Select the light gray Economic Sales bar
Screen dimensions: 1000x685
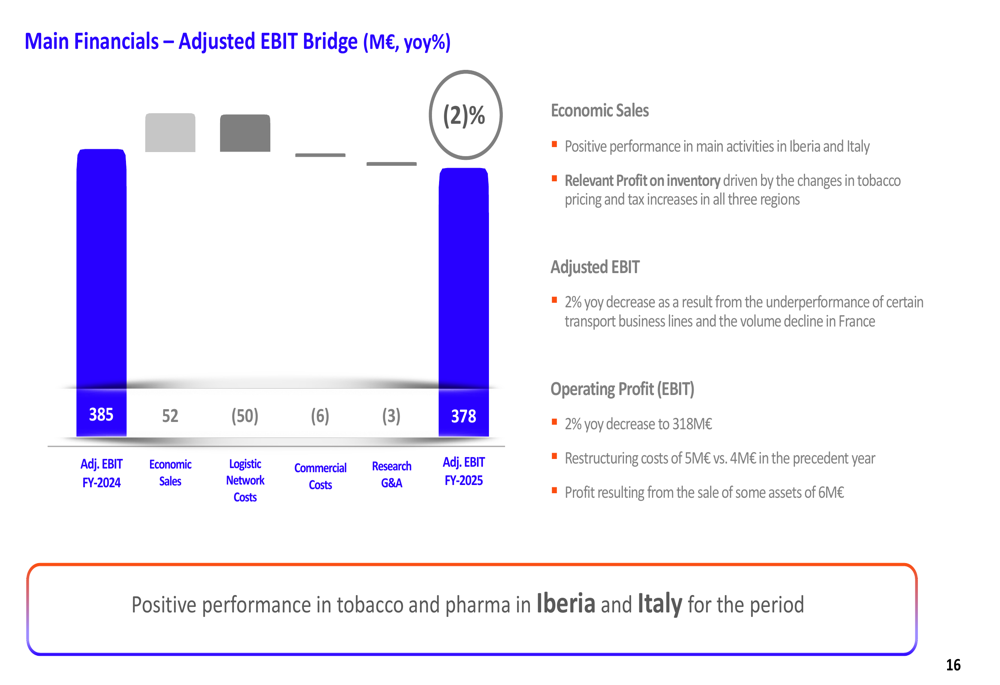170,133
